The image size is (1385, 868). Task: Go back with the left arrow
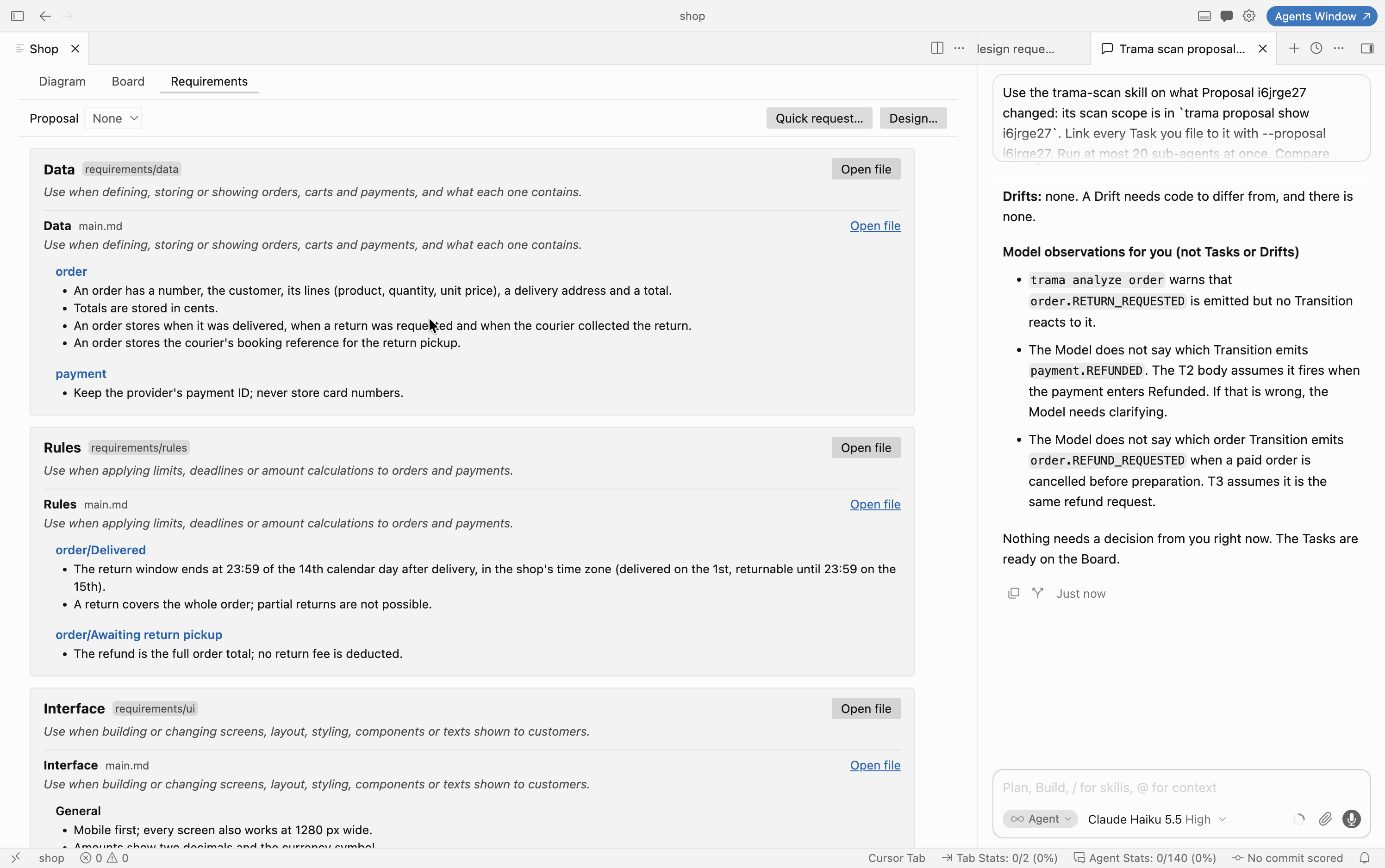(45, 16)
